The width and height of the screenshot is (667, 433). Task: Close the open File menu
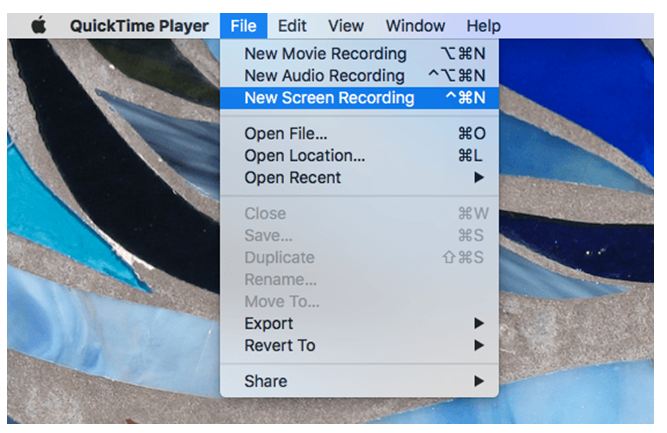pos(243,26)
